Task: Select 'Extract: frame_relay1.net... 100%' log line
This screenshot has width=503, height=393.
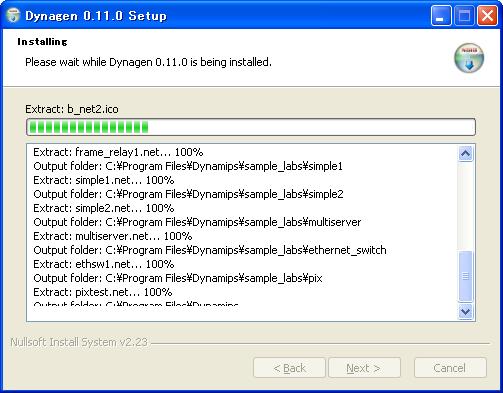Action: (x=118, y=152)
